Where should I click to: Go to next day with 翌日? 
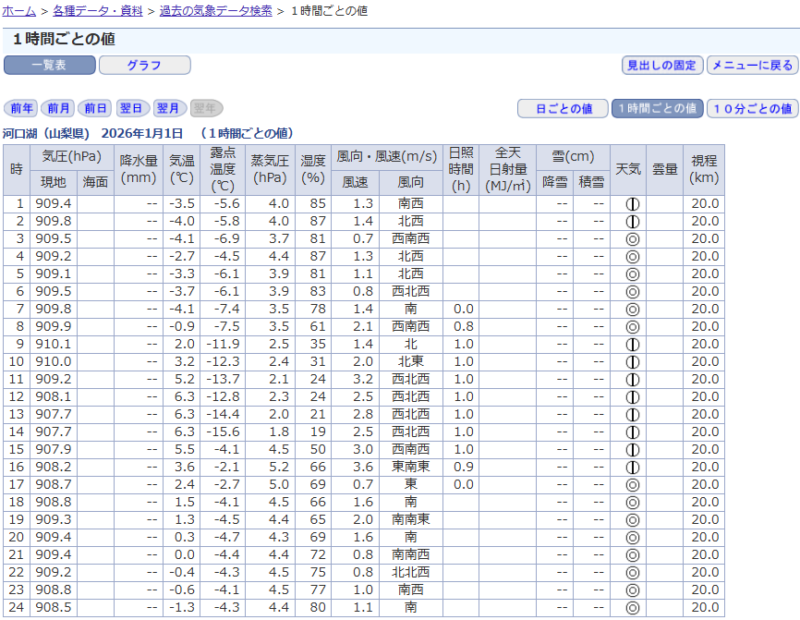click(132, 108)
